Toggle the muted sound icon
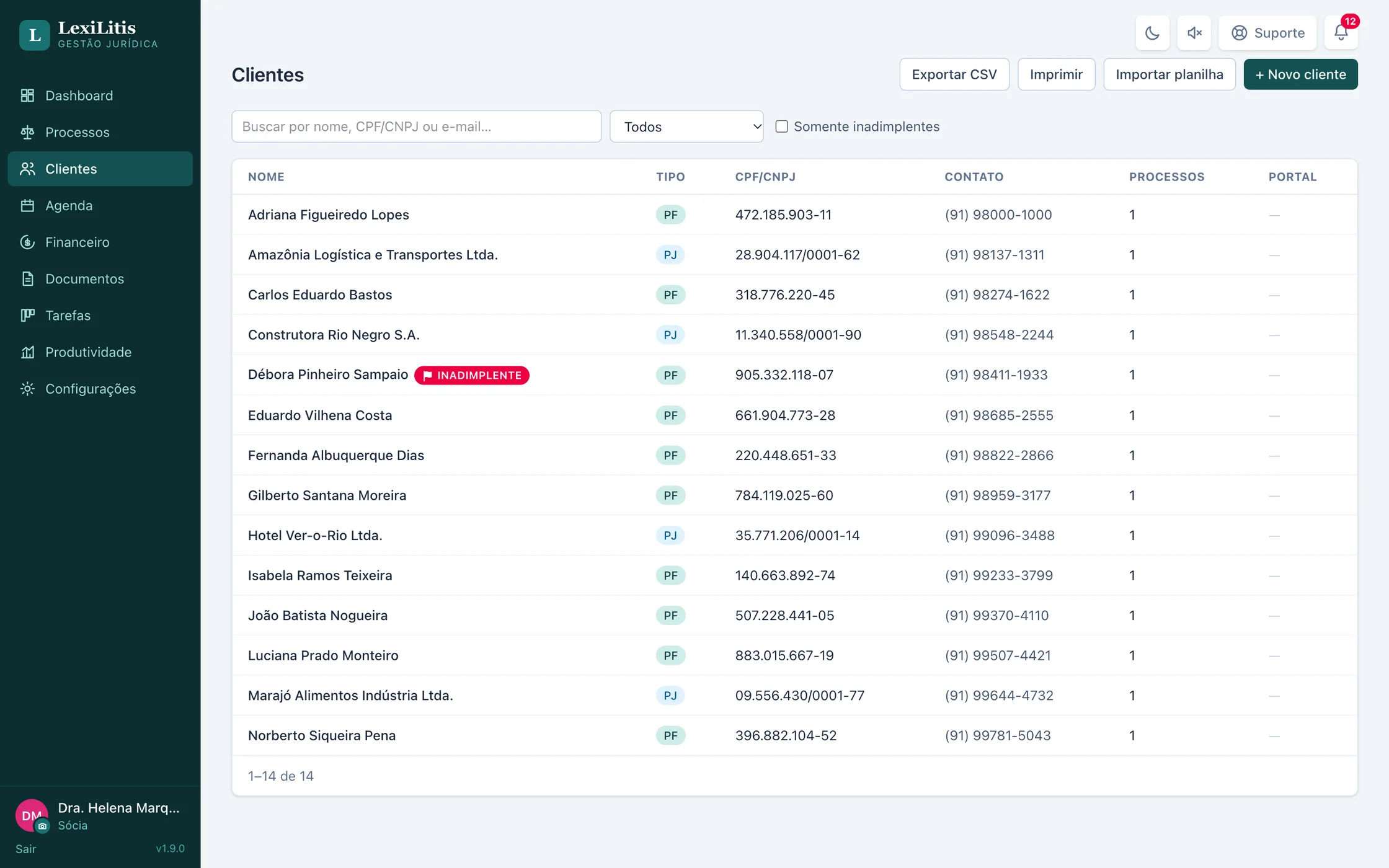This screenshot has width=1389, height=868. pyautogui.click(x=1194, y=33)
